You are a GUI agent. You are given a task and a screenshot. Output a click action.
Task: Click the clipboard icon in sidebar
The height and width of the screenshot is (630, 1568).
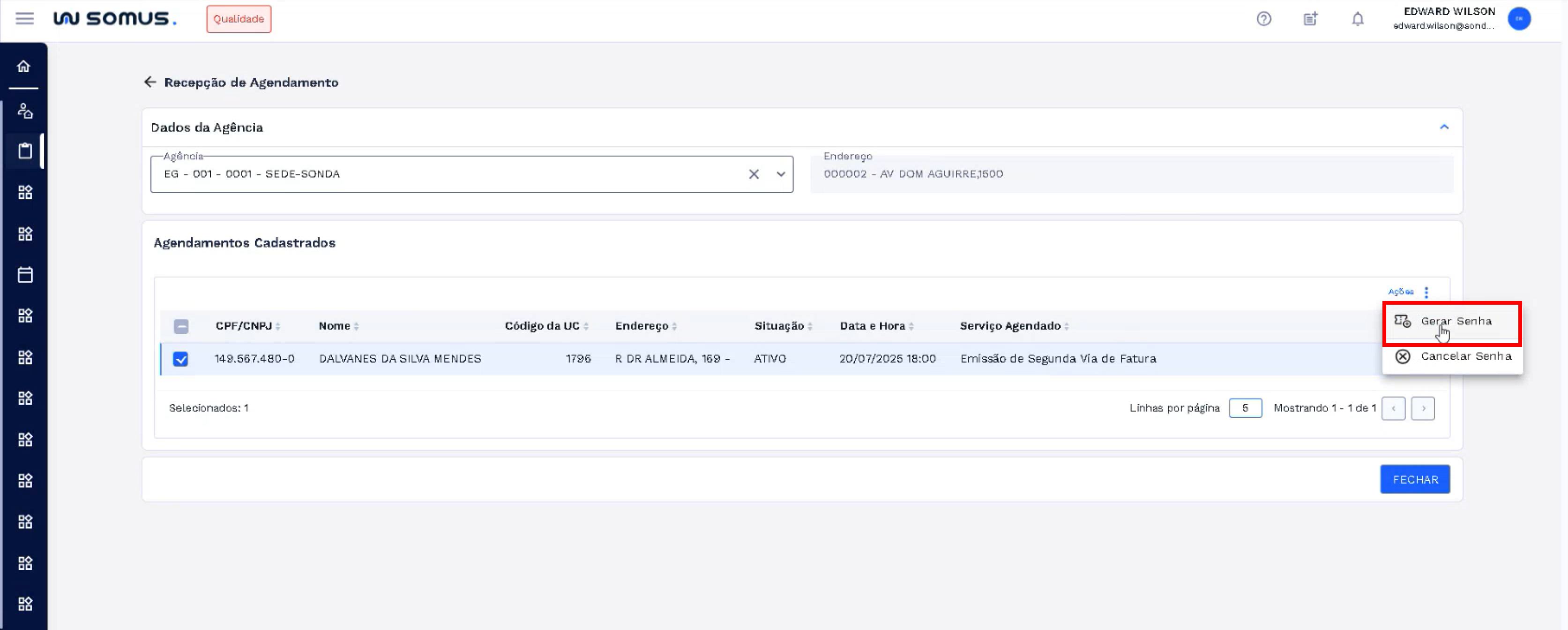click(x=25, y=151)
